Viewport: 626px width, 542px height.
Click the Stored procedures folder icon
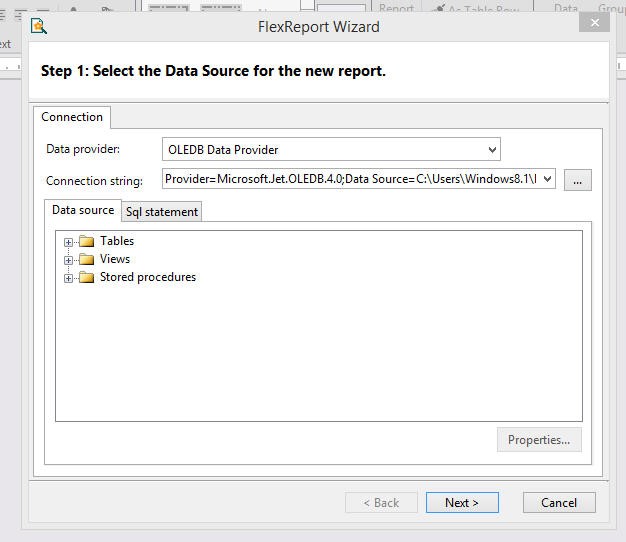(x=86, y=277)
